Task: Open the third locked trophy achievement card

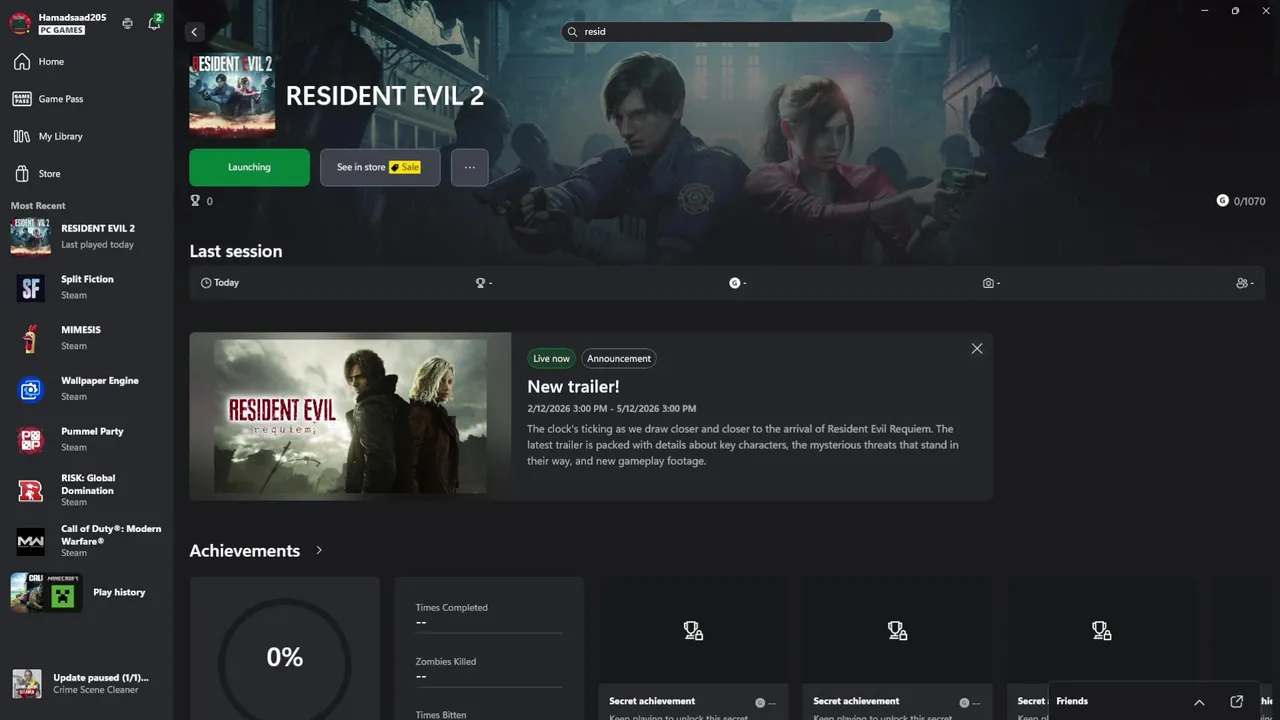Action: [x=1101, y=648]
